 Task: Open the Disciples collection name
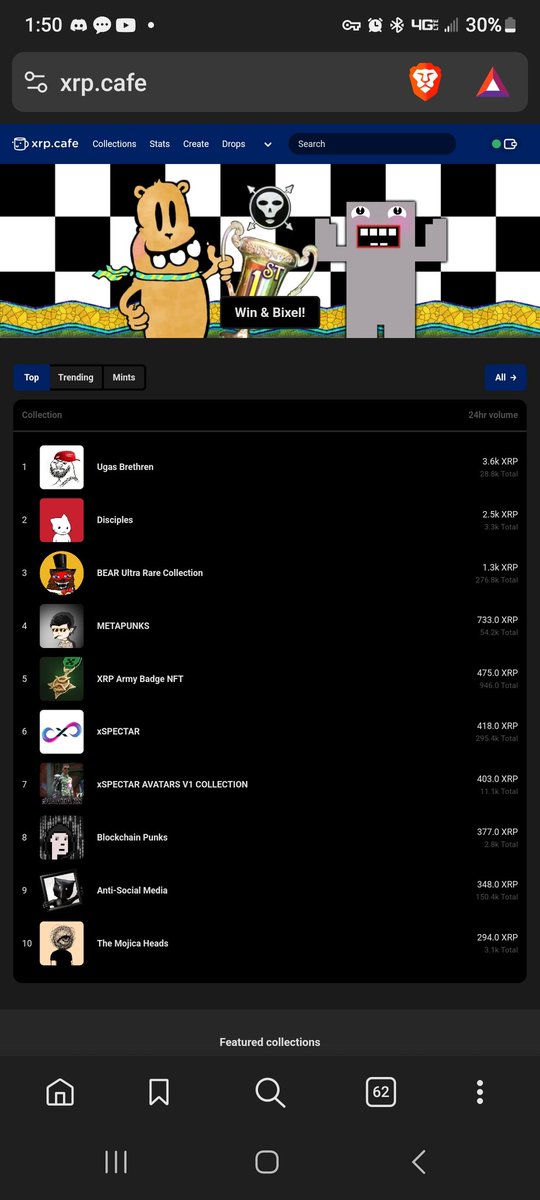(x=115, y=520)
